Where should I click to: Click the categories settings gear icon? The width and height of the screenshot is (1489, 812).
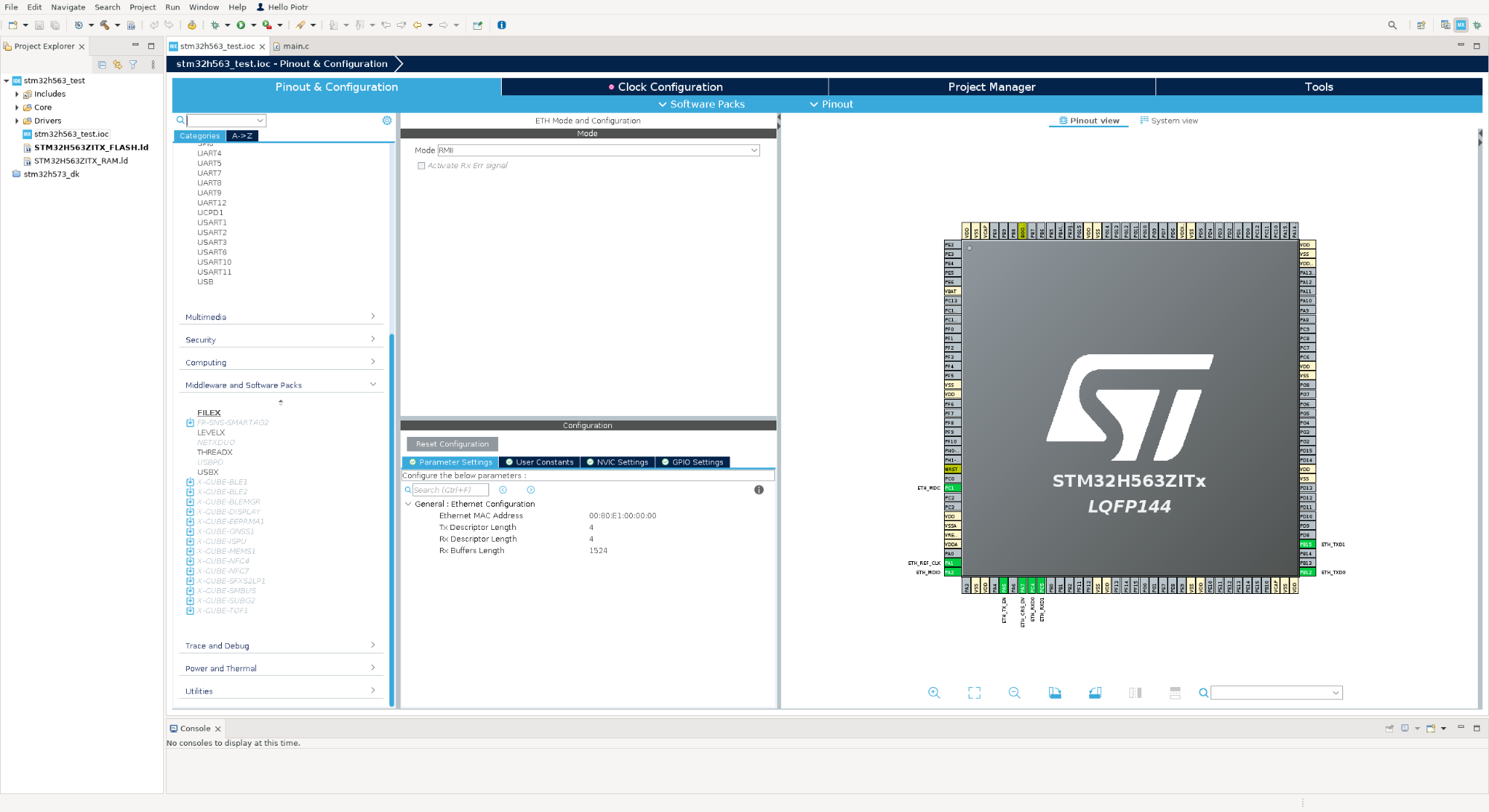(387, 121)
